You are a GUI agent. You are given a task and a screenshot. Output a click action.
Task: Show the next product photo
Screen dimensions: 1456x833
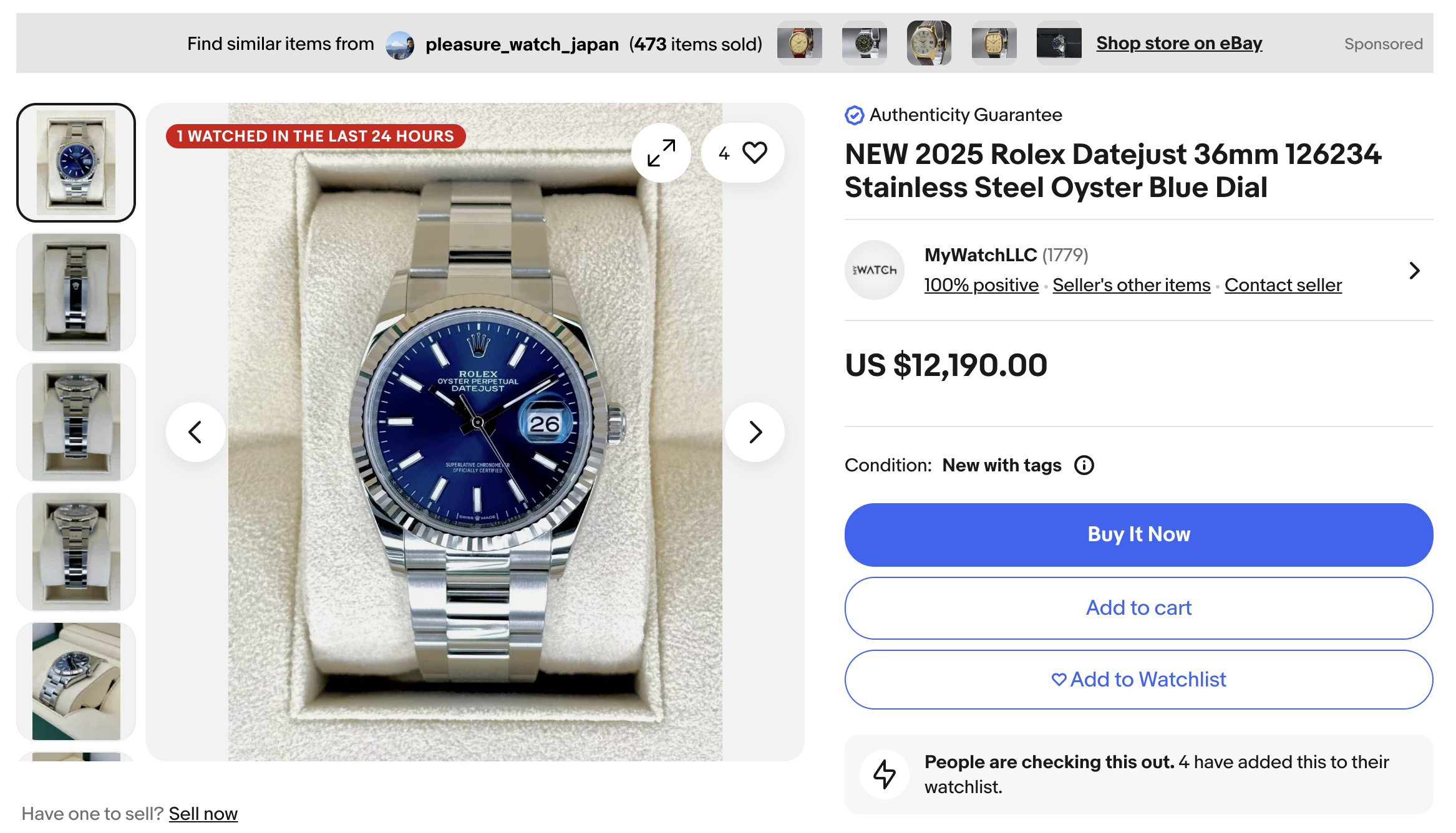(755, 431)
